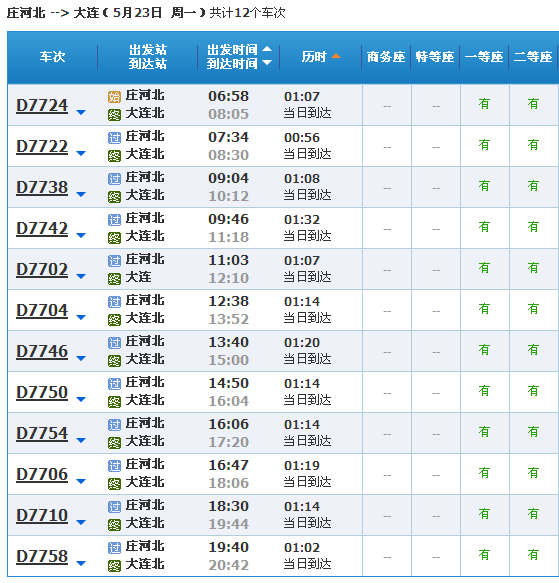Open train D7754 link
The height and width of the screenshot is (583, 559).
(42, 434)
